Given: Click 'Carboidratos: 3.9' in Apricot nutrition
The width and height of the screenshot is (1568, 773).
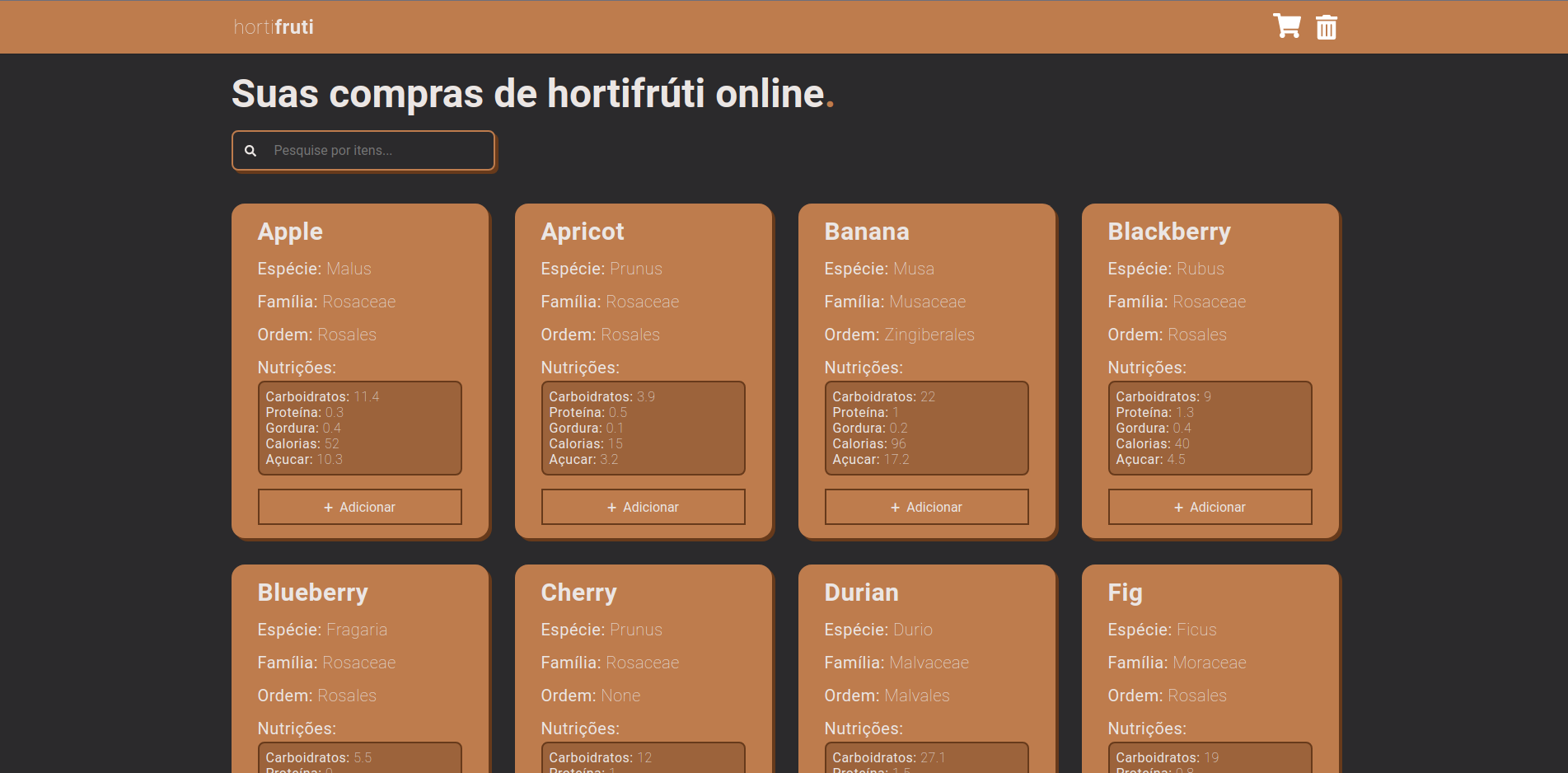Looking at the screenshot, I should [x=602, y=396].
